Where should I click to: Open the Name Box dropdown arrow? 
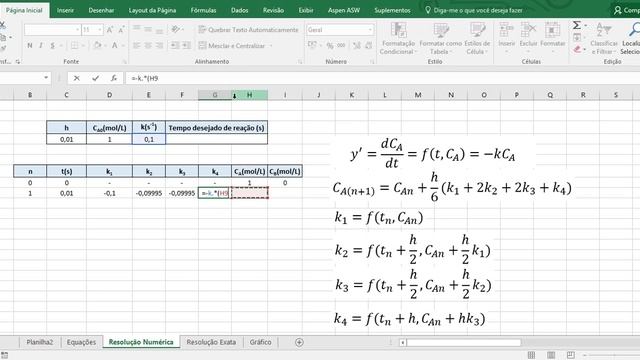point(46,78)
